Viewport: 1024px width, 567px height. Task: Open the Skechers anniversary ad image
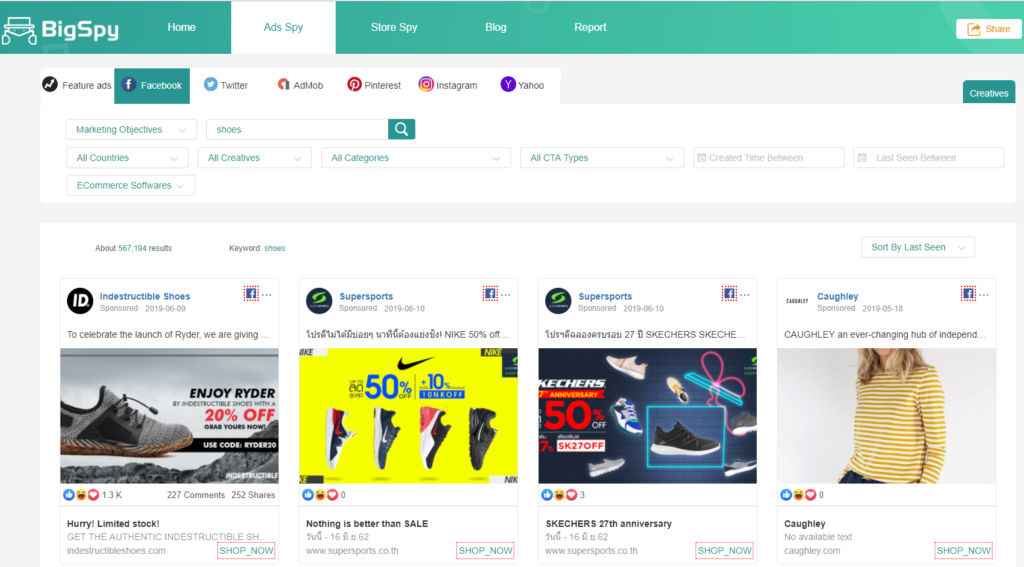pos(647,415)
